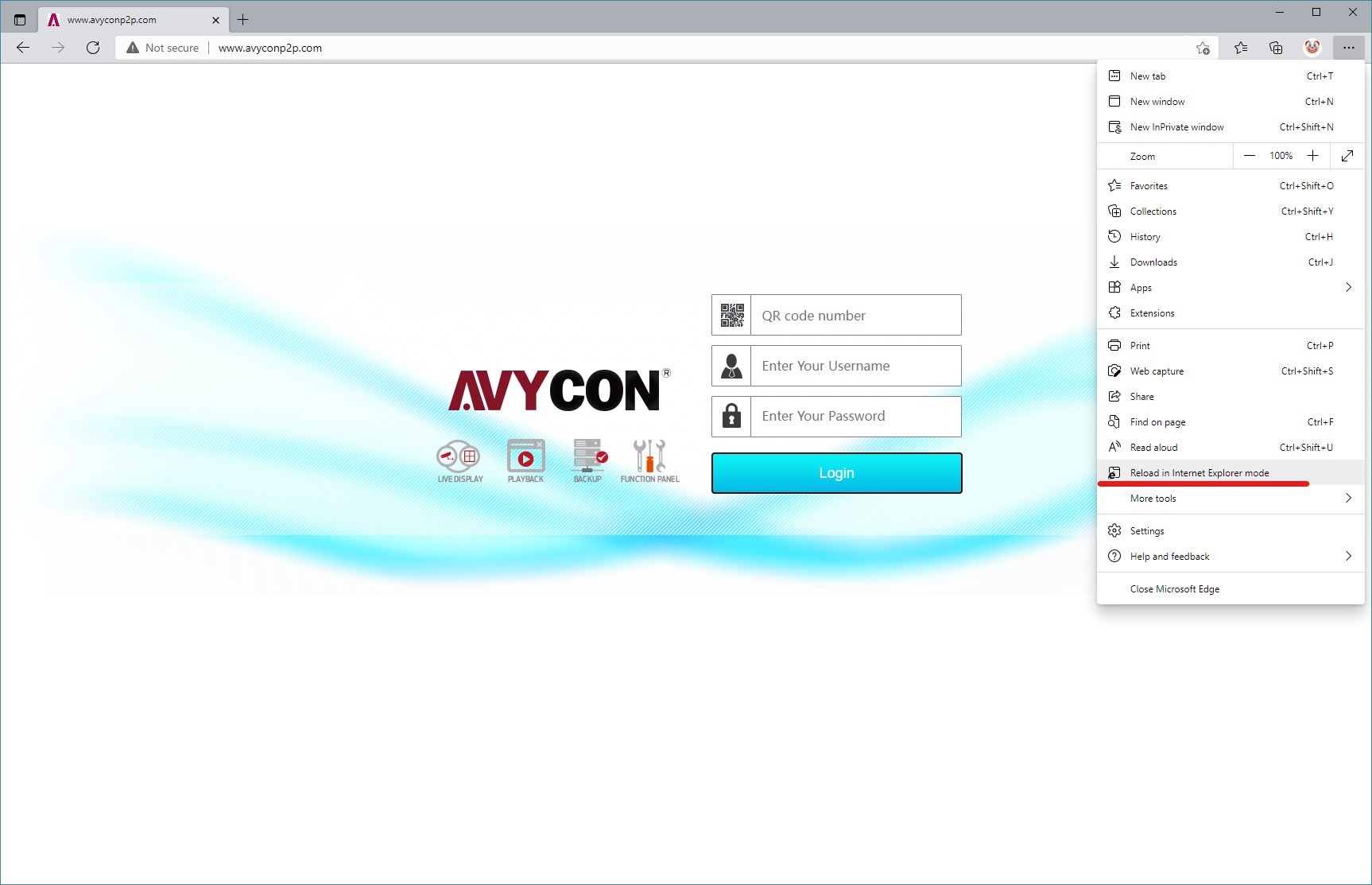This screenshot has height=885, width=1372.
Task: Open a new tab with the plus button
Action: coord(243,19)
